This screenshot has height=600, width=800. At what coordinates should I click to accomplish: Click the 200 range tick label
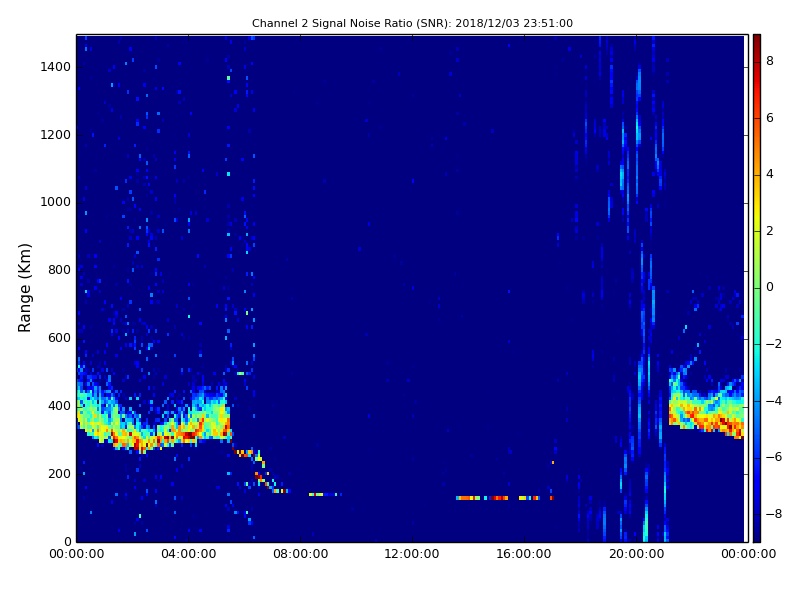(x=59, y=473)
